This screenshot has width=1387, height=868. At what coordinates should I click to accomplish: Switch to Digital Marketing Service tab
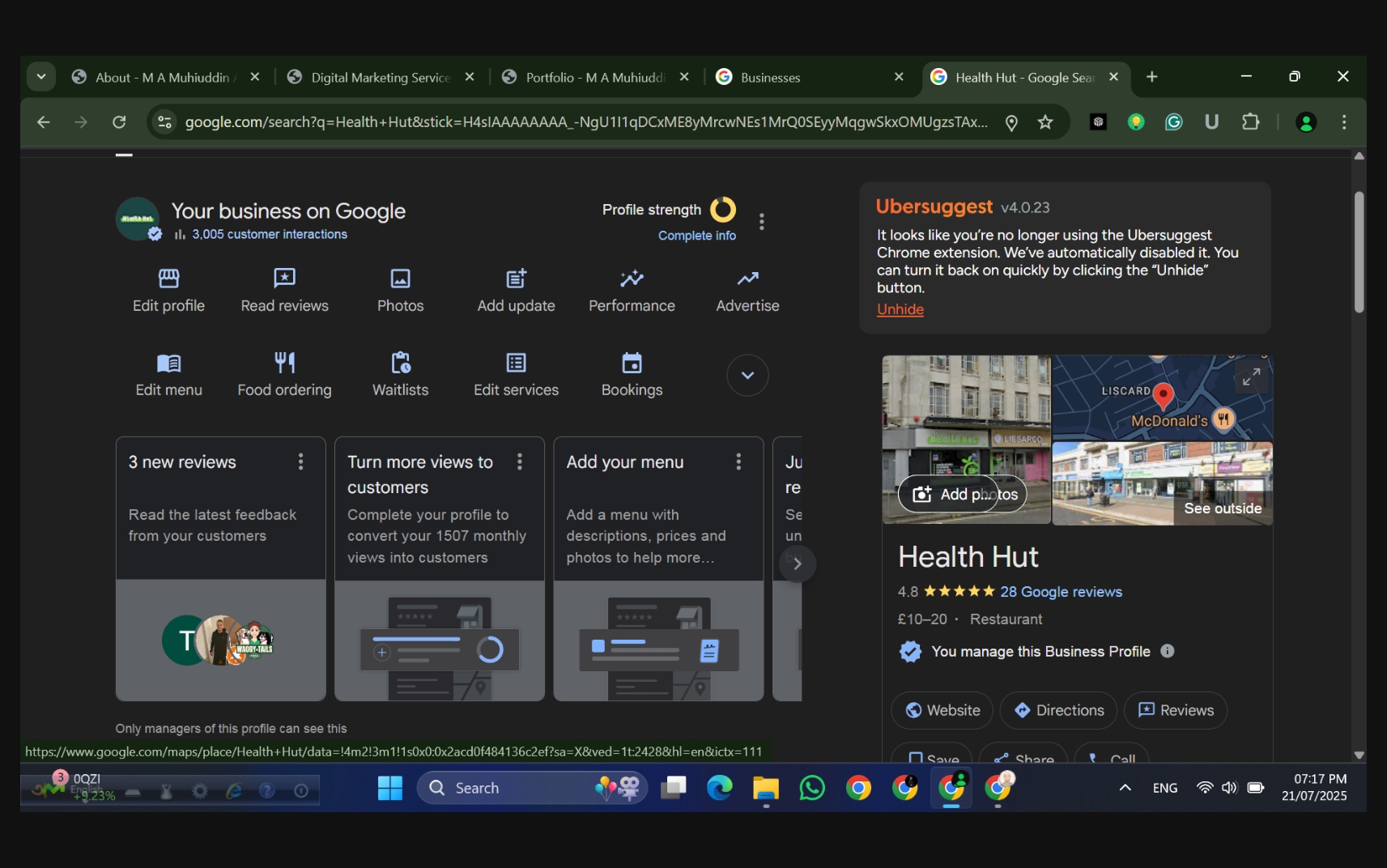381,77
